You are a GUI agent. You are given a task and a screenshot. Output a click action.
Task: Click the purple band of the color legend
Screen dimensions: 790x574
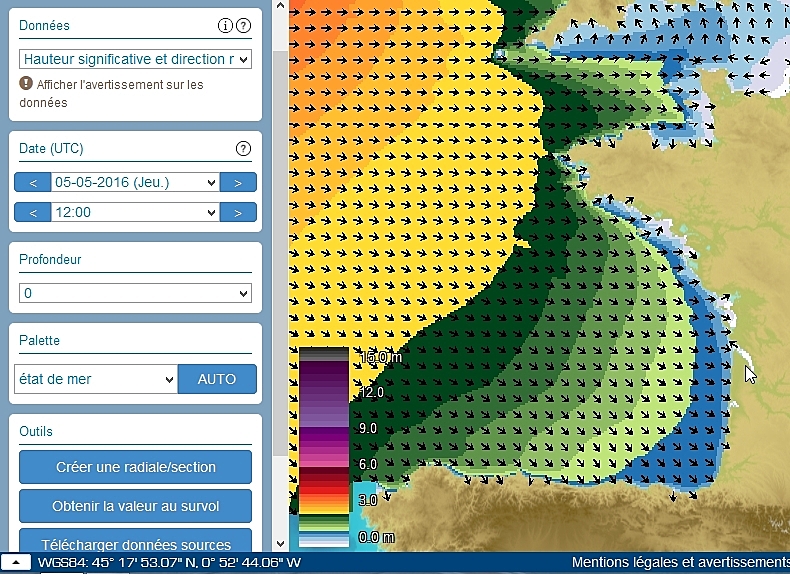[324, 396]
